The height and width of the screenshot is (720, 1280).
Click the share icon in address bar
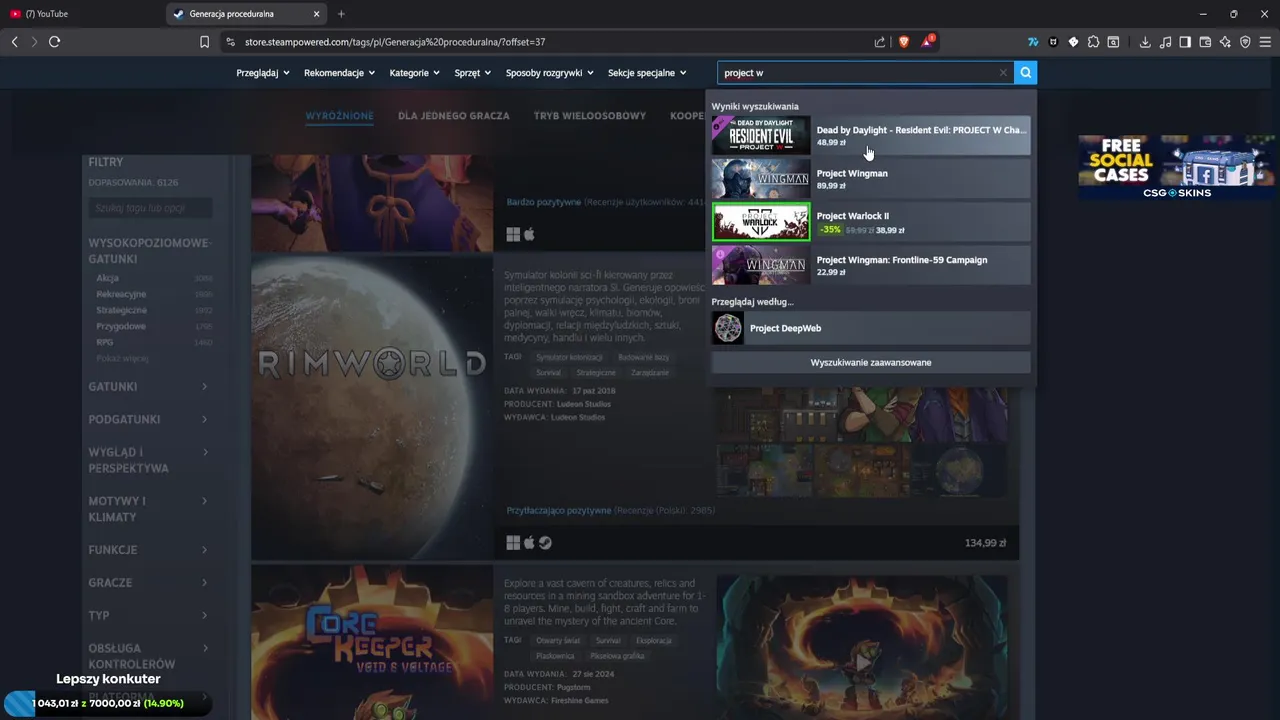click(x=879, y=42)
